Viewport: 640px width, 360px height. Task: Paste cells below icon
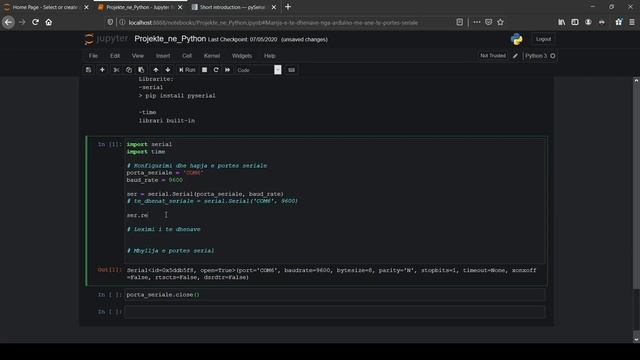click(x=141, y=70)
